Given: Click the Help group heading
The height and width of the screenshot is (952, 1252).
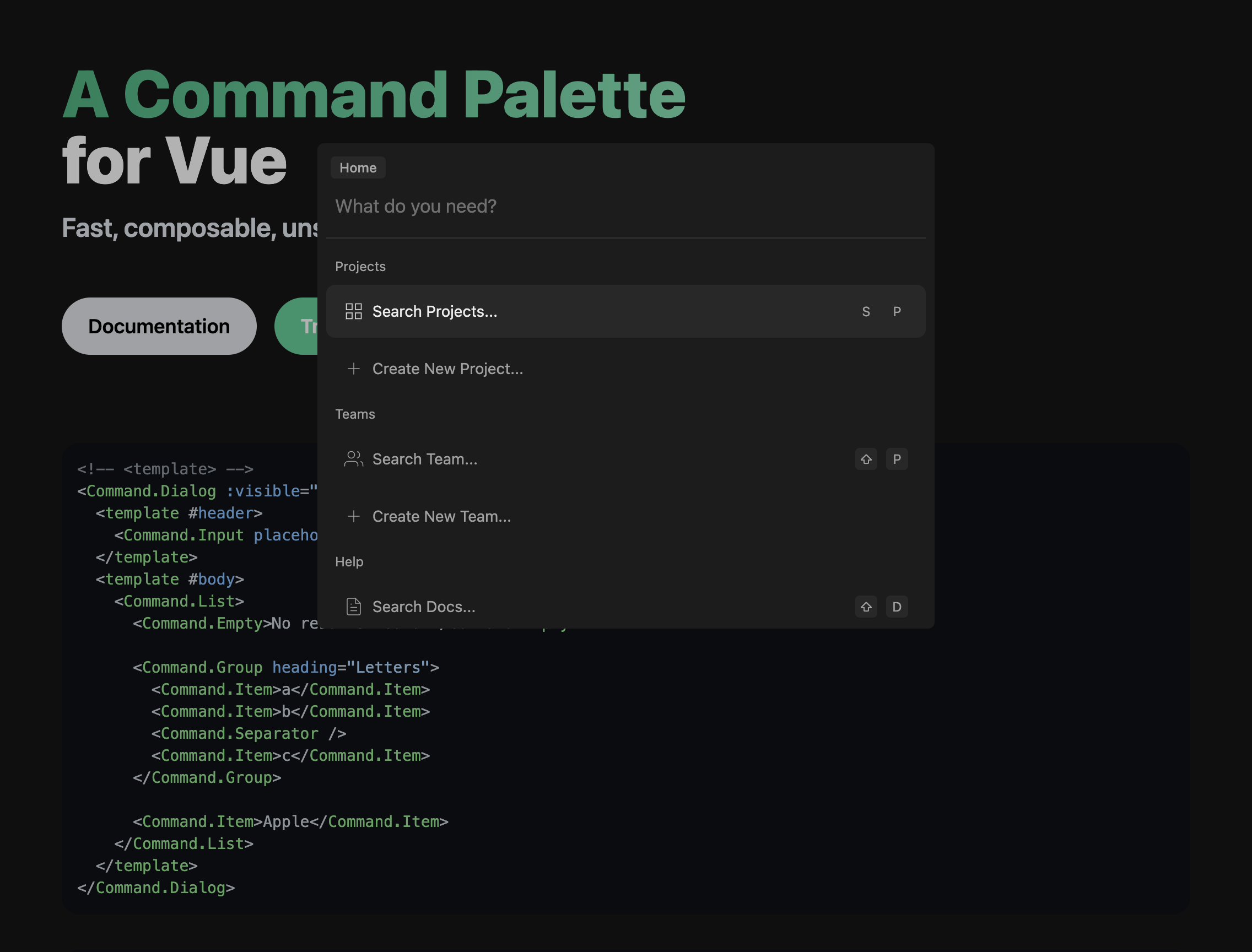Looking at the screenshot, I should coord(349,561).
